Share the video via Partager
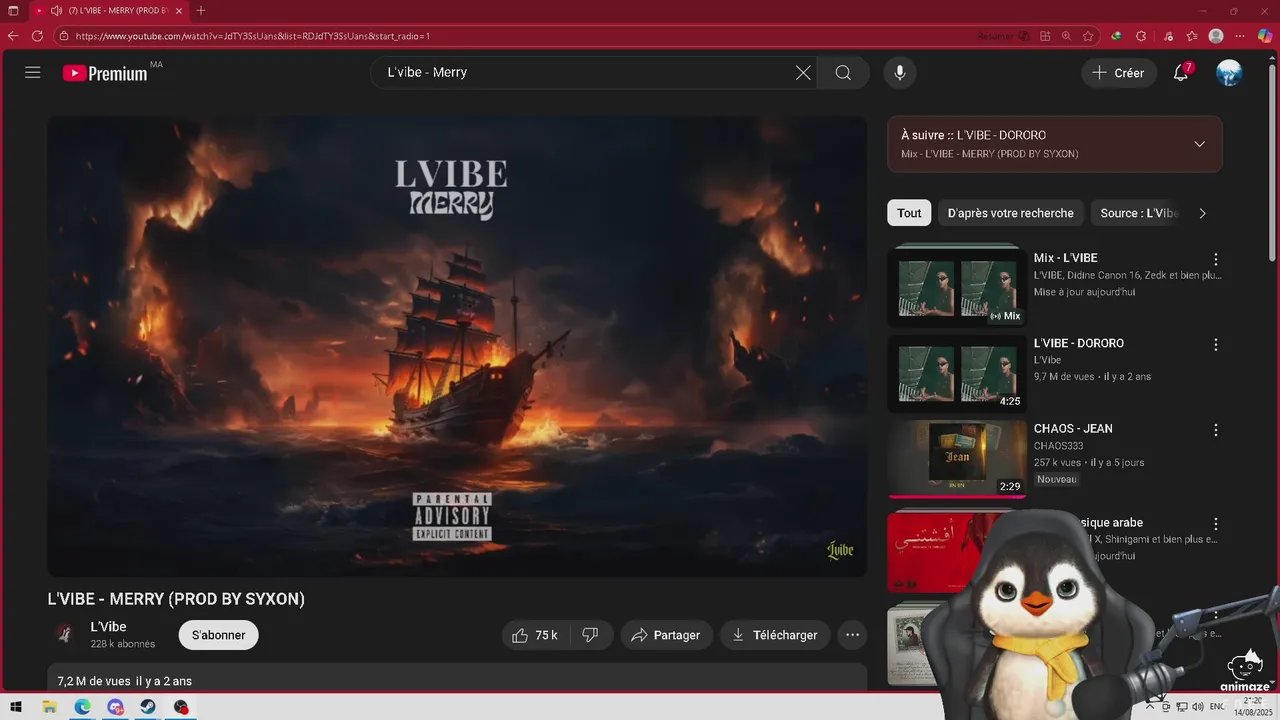1280x720 pixels. [x=666, y=635]
